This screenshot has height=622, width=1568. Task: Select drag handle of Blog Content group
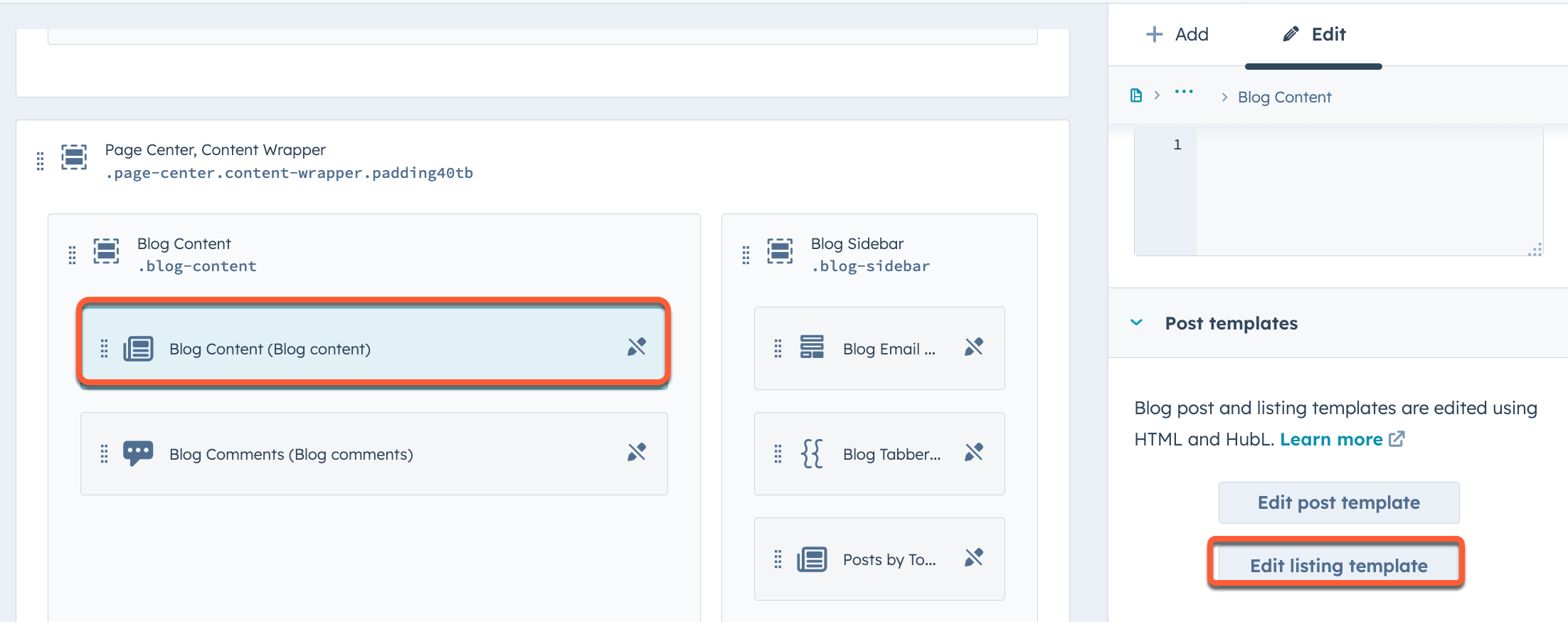72,255
